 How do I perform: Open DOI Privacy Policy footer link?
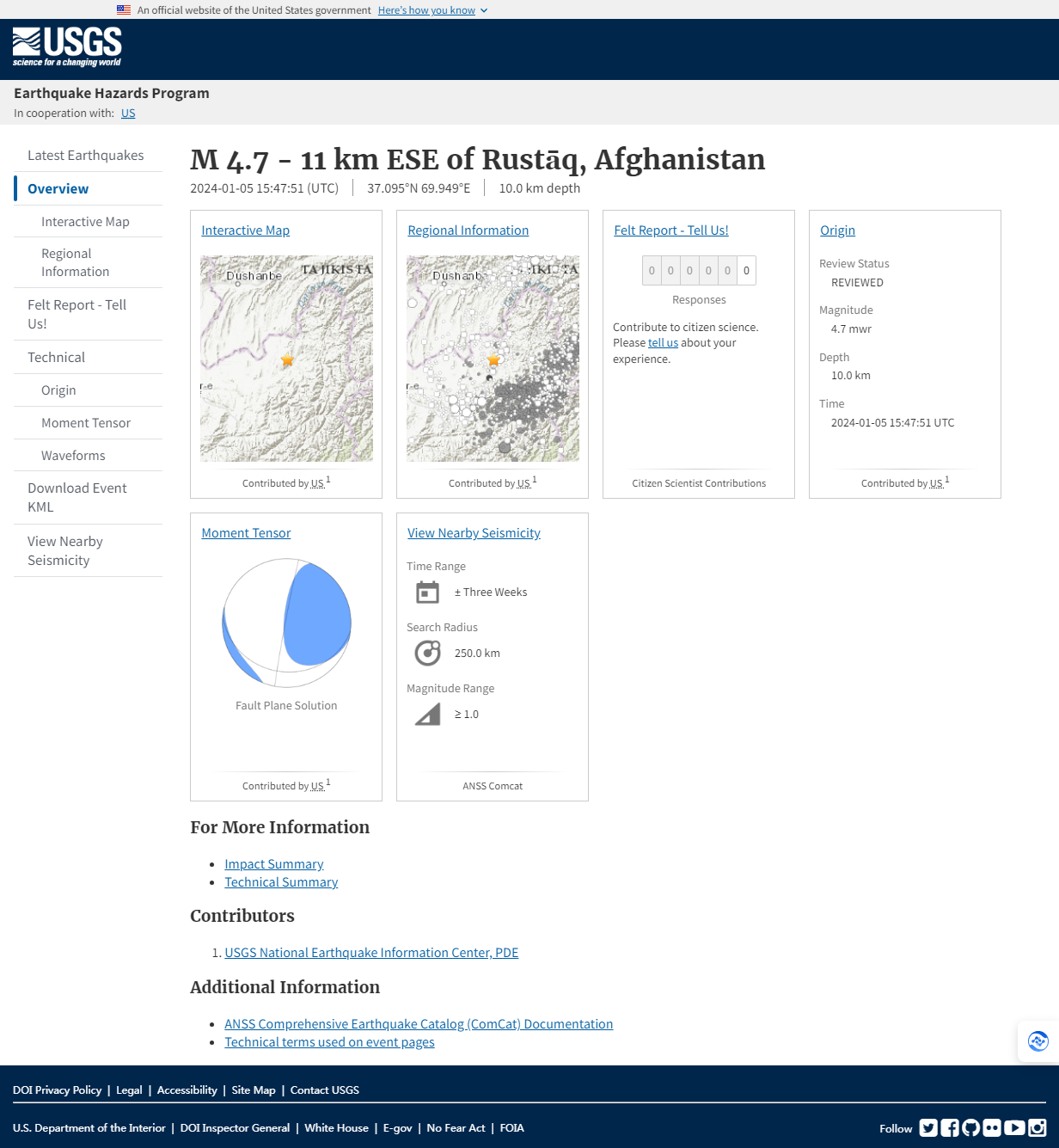[x=57, y=1090]
